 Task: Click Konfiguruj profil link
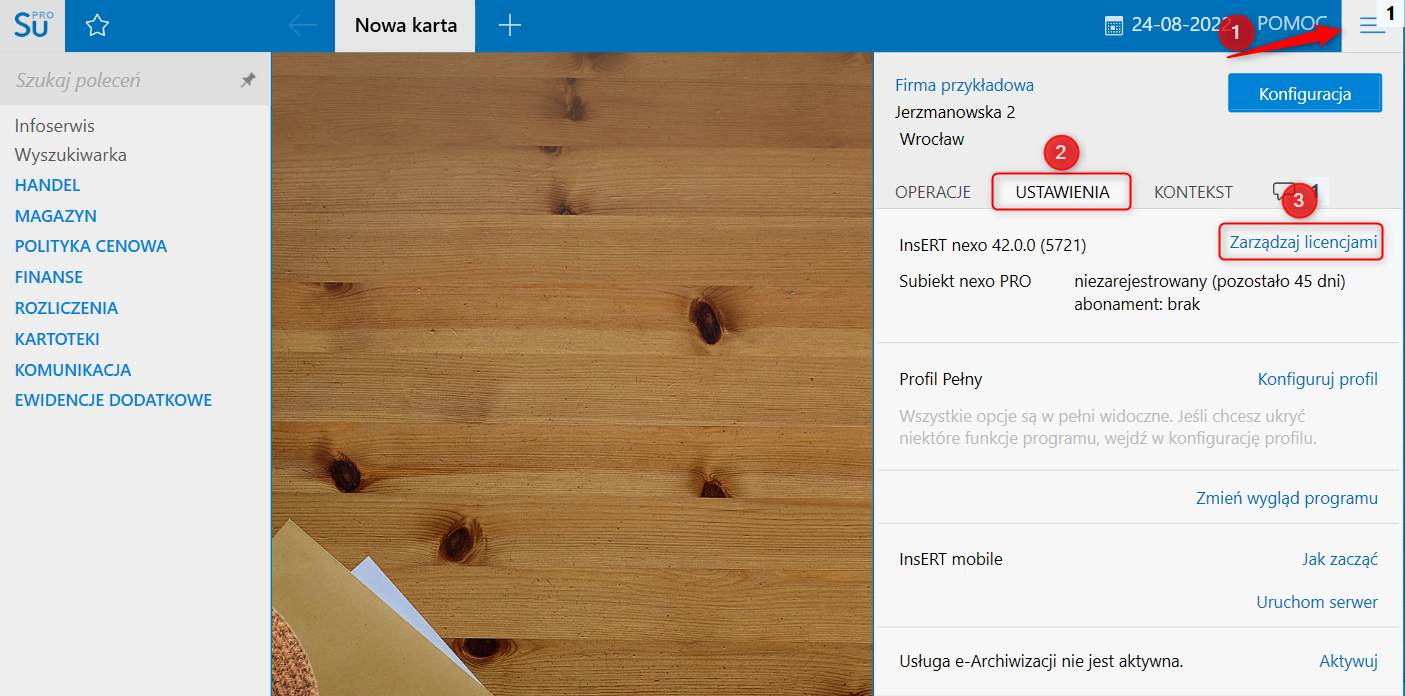click(1317, 379)
